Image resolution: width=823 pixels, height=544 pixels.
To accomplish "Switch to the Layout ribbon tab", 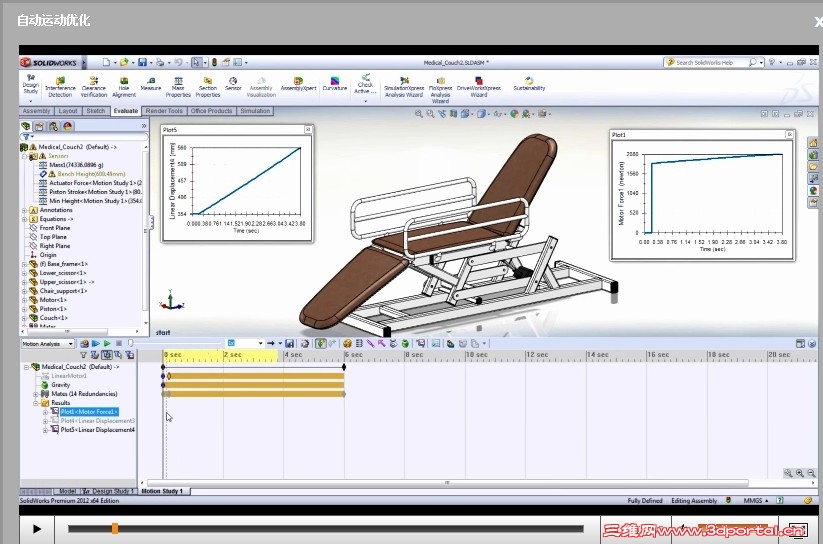I will pyautogui.click(x=68, y=111).
